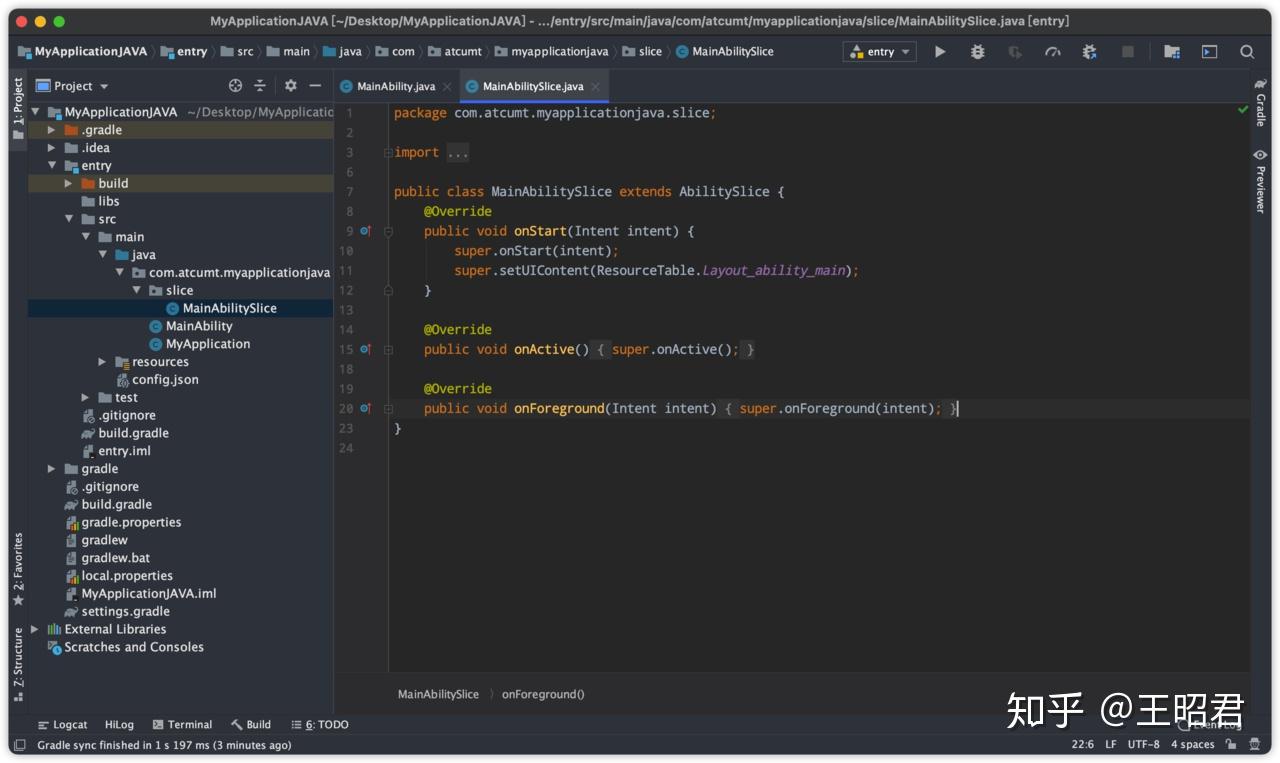Open the HiLog tool window
Viewport: 1280px width, 763px height.
[x=119, y=725]
